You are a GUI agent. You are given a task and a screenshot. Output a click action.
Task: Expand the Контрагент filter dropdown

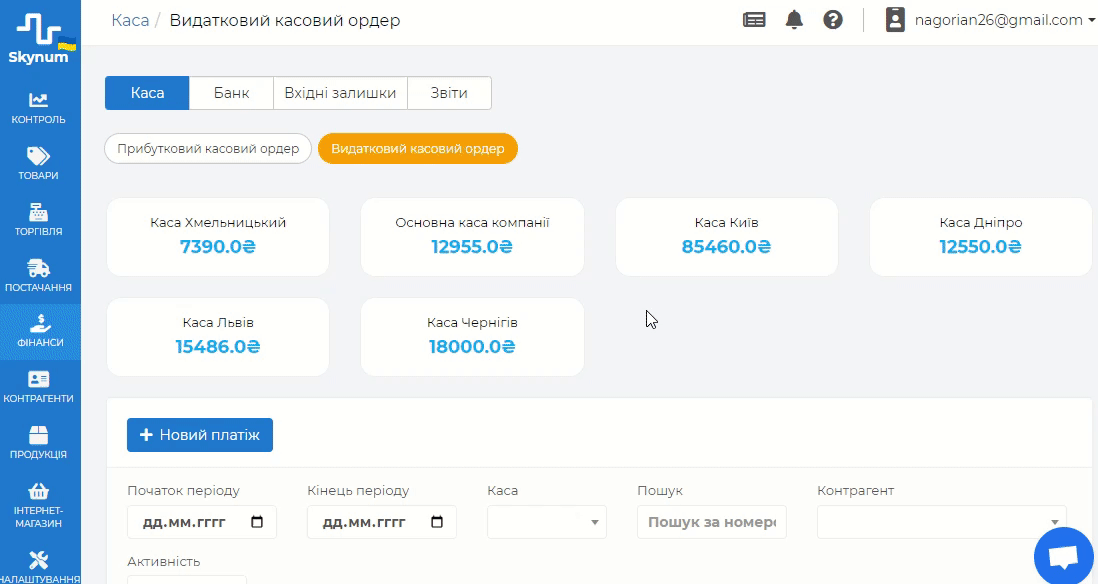(x=941, y=522)
